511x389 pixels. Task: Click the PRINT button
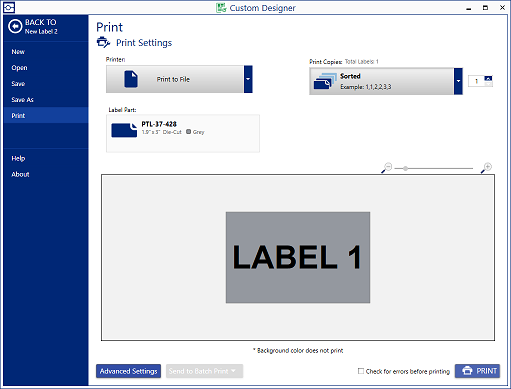[x=477, y=371]
